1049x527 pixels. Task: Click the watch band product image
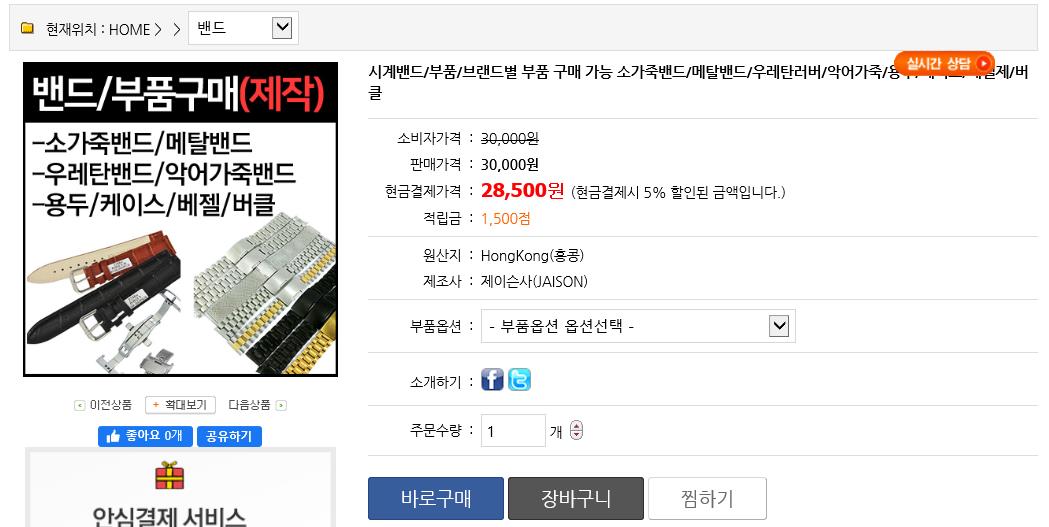click(x=181, y=219)
